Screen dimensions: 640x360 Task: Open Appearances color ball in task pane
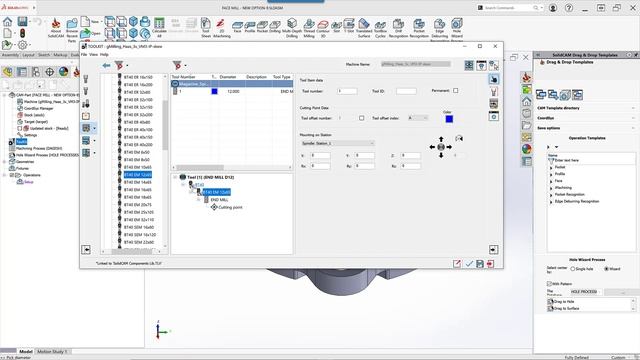(527, 149)
